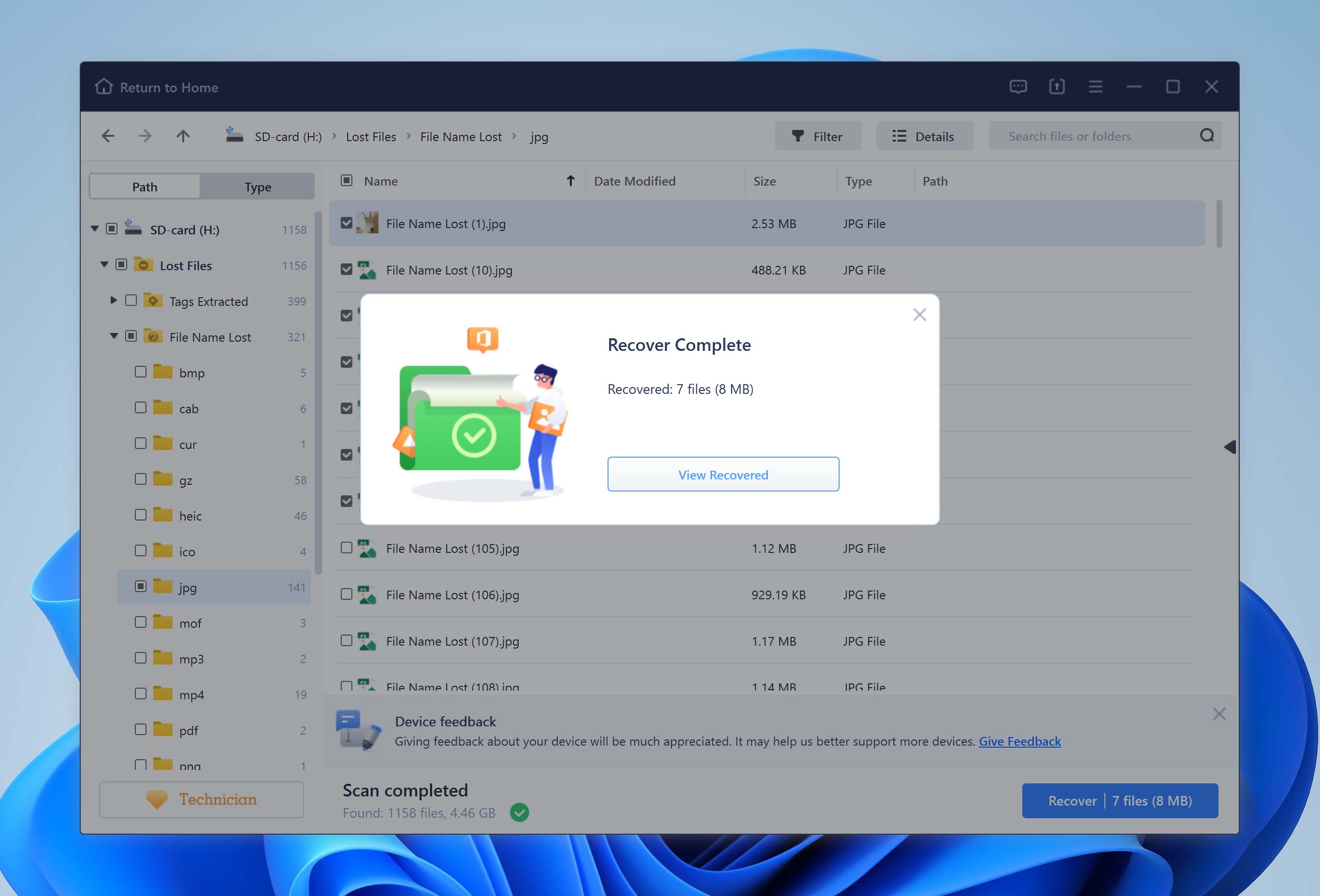Click the Lost Files folder icon
Image resolution: width=1320 pixels, height=896 pixels.
pyautogui.click(x=144, y=265)
